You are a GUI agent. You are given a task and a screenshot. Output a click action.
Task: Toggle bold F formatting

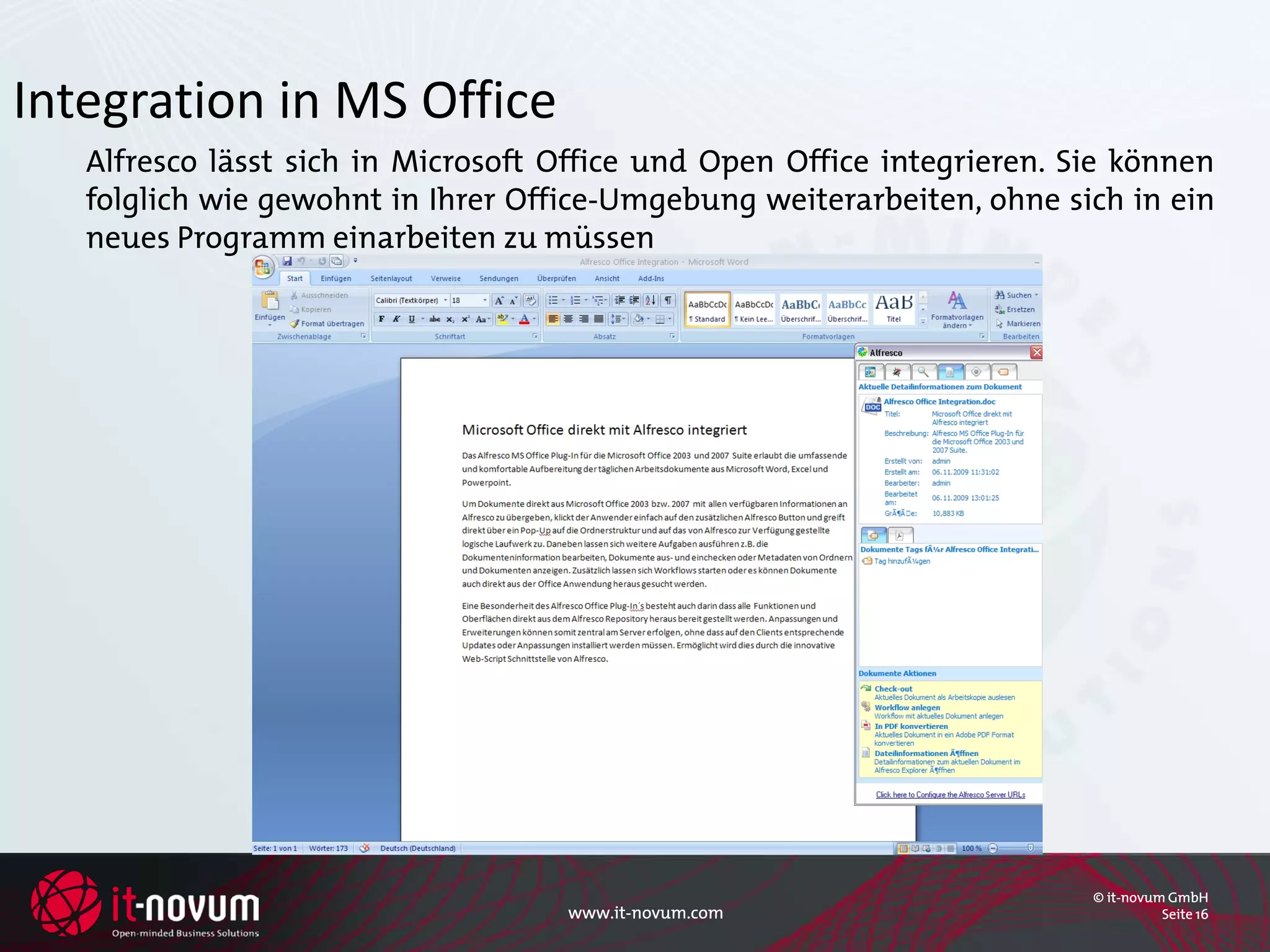tap(381, 319)
